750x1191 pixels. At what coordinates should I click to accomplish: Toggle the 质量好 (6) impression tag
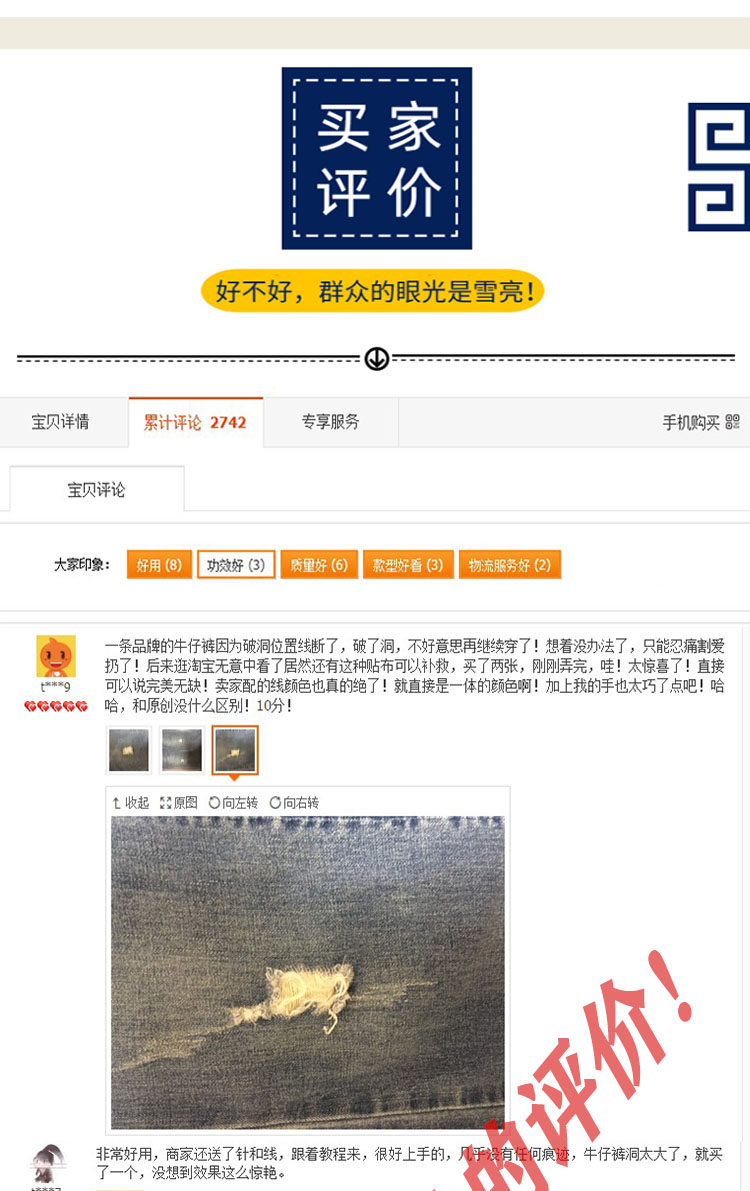point(319,565)
